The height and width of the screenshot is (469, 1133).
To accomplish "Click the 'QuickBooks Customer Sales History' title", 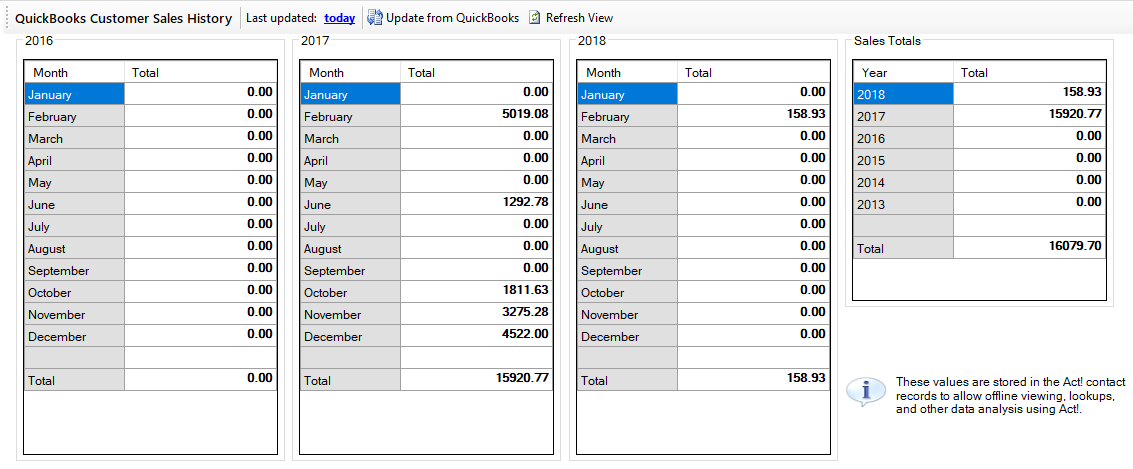I will [124, 18].
